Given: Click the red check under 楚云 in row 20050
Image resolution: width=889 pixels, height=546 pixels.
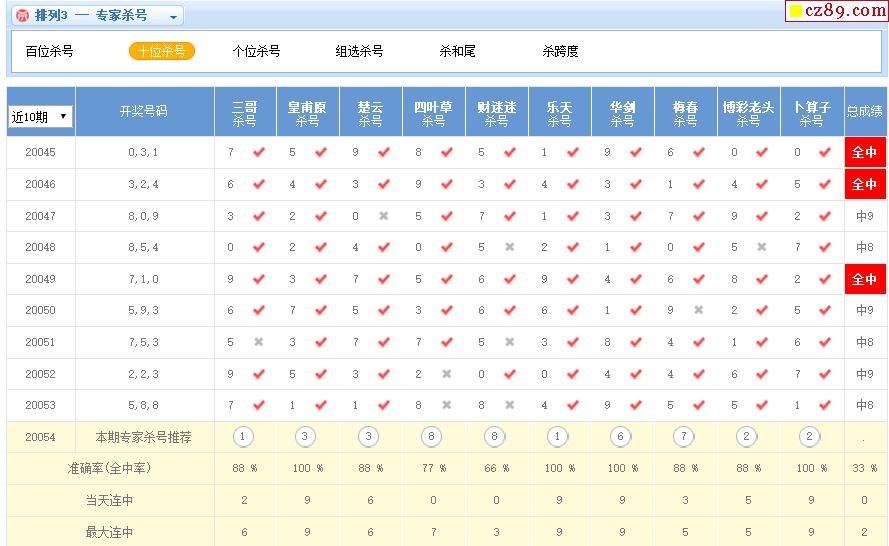Looking at the screenshot, I should pyautogui.click(x=384, y=310).
